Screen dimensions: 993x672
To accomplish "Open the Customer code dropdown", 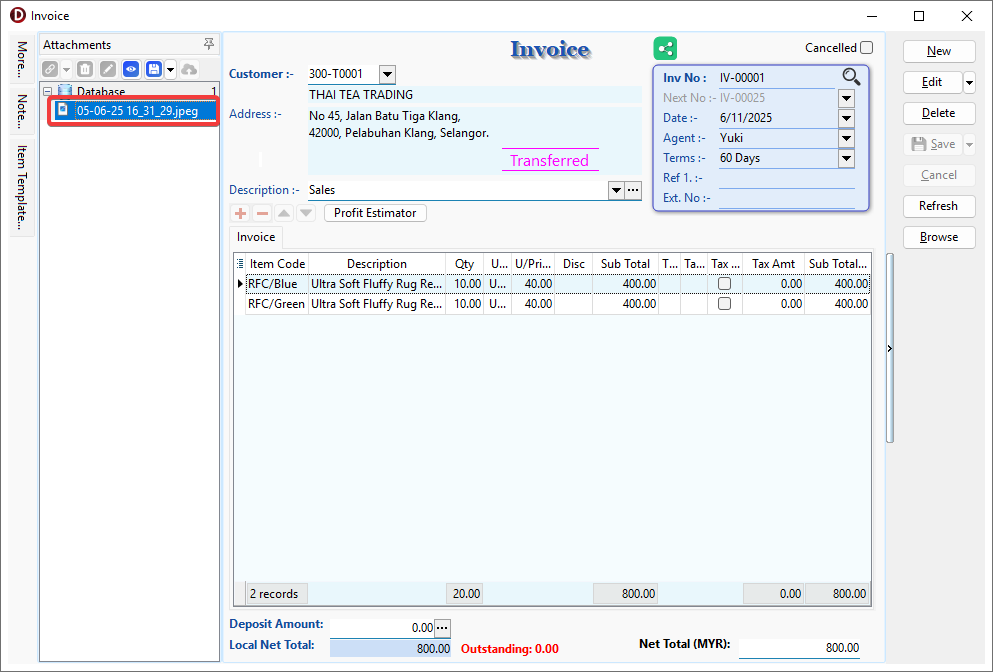I will 388,75.
